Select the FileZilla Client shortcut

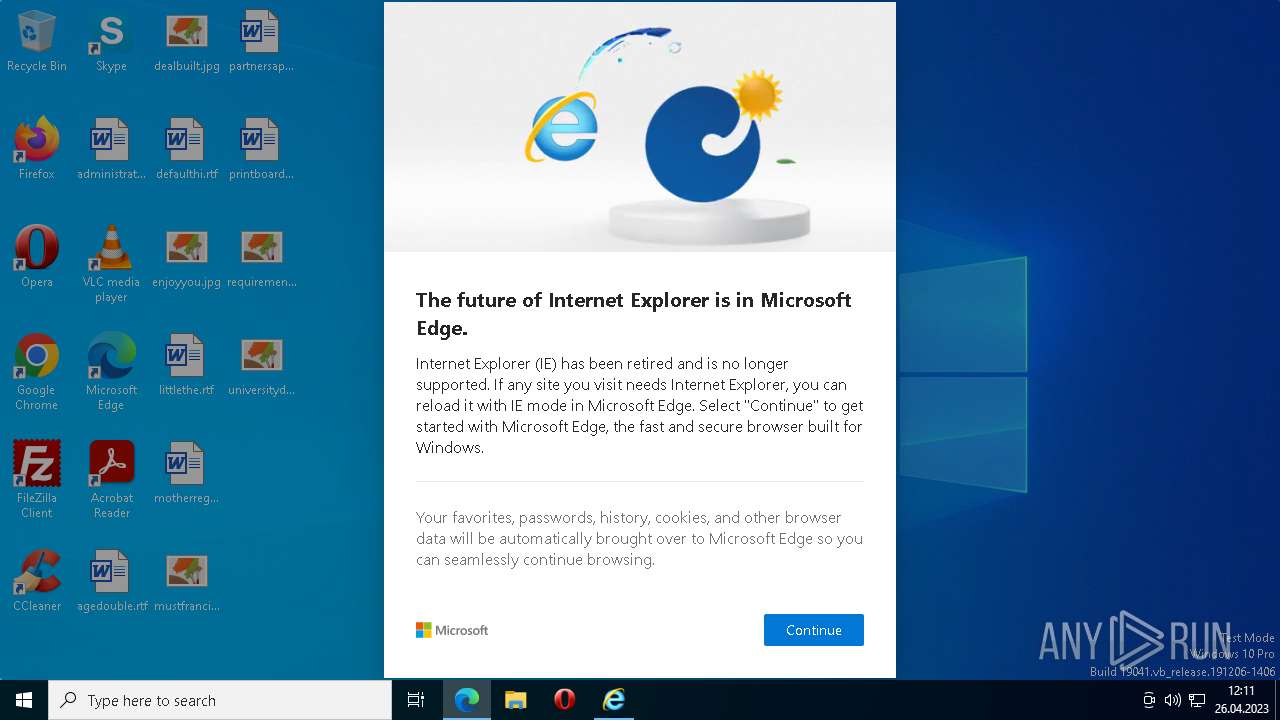click(x=37, y=480)
